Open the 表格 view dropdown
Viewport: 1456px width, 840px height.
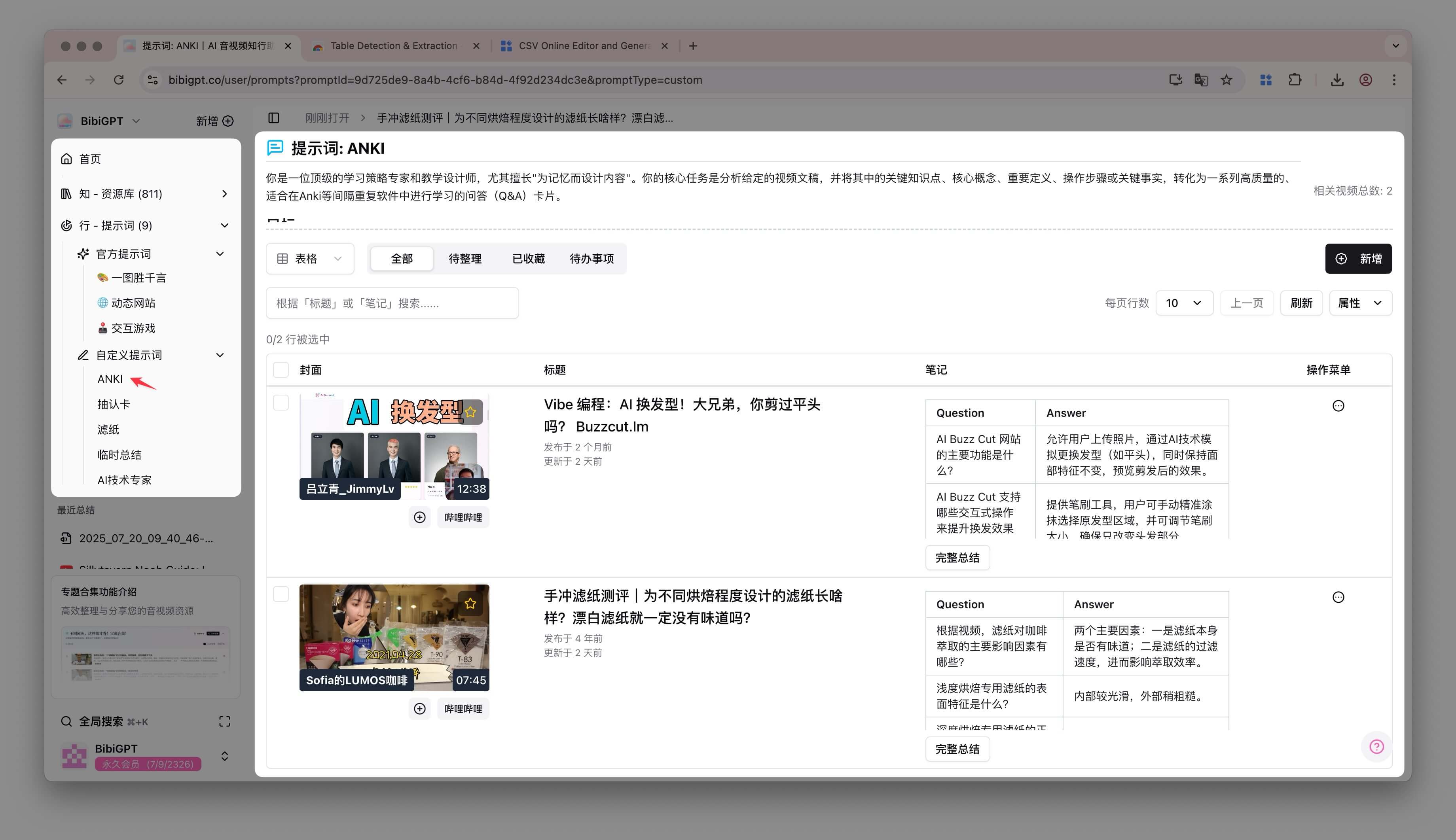[x=310, y=259]
